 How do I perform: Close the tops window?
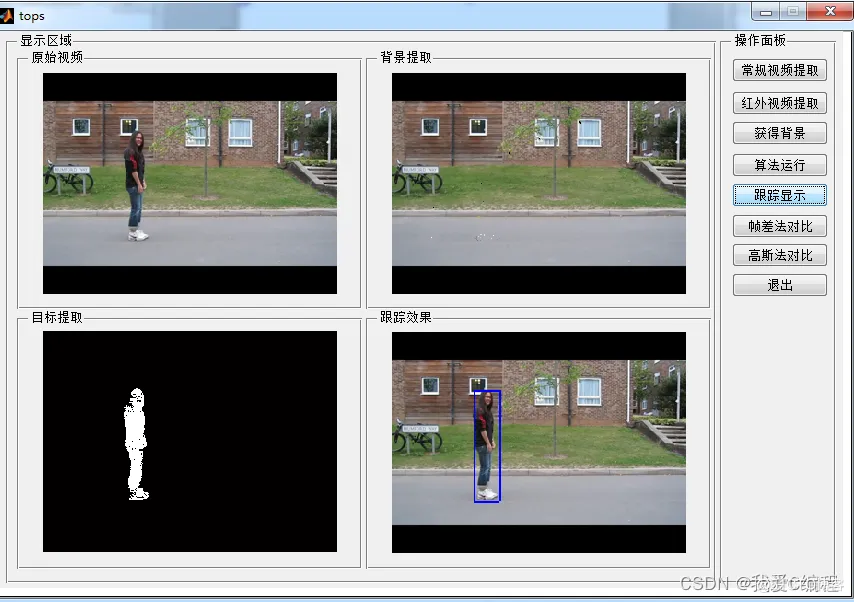[829, 11]
